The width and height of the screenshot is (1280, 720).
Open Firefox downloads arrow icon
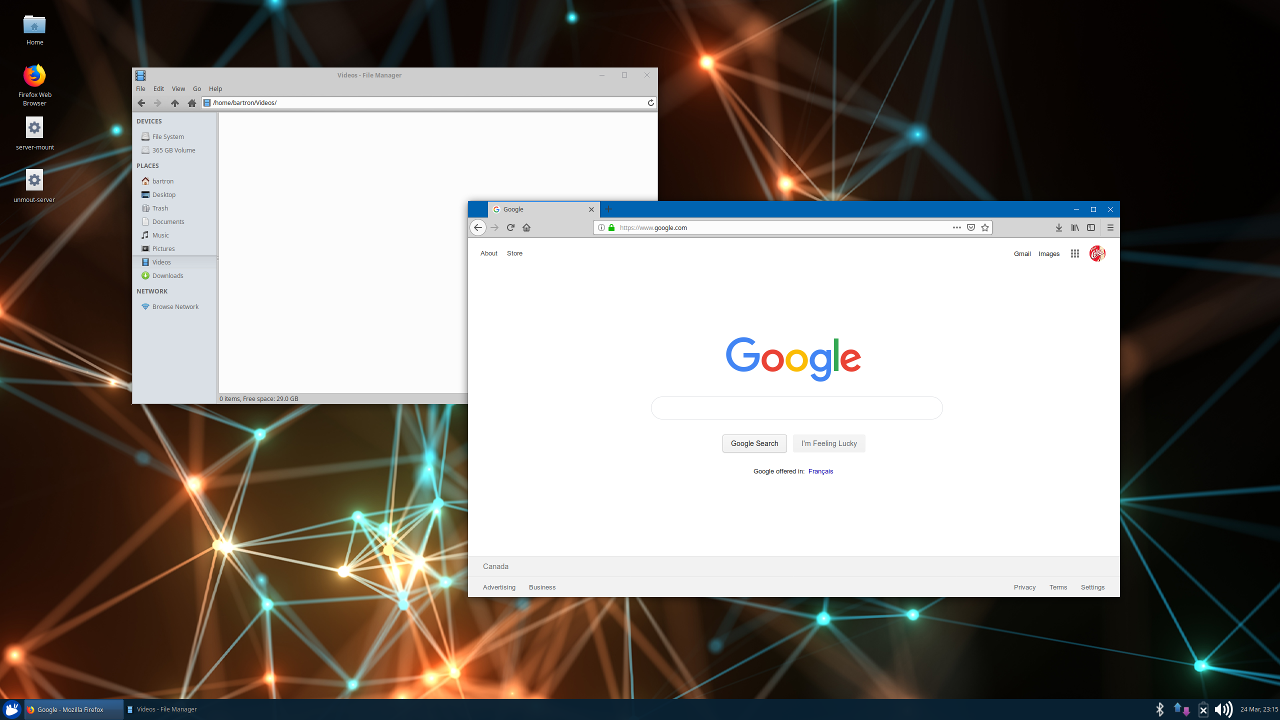pyautogui.click(x=1059, y=228)
